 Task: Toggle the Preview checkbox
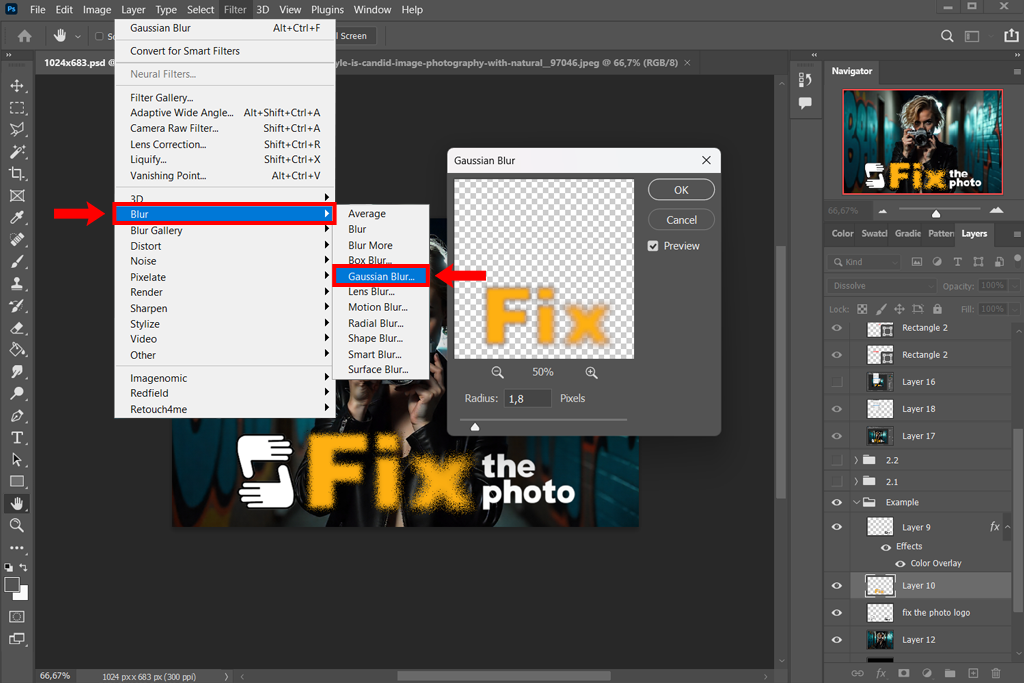coord(653,246)
